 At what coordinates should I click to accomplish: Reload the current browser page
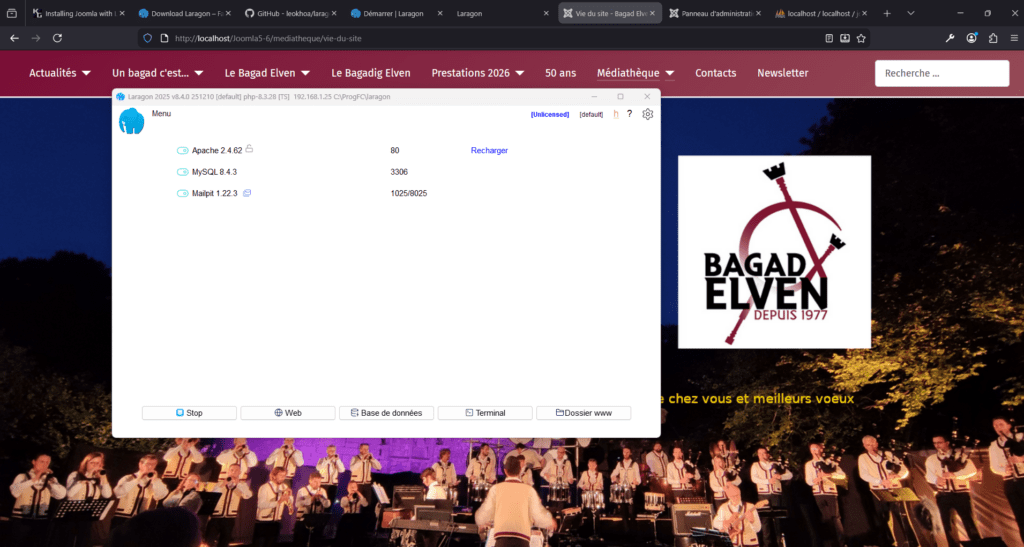(x=57, y=39)
